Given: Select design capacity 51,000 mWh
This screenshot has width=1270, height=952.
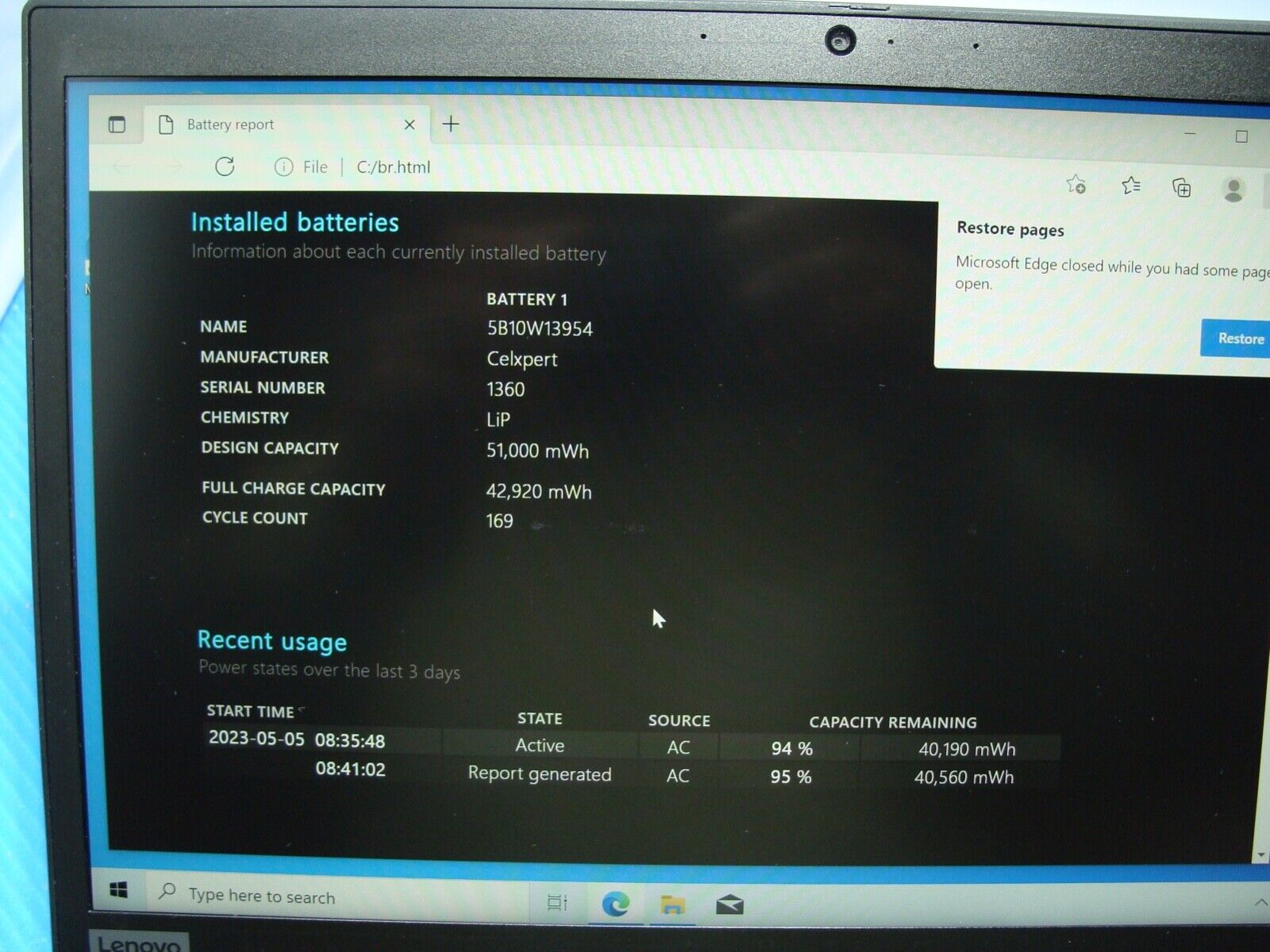Looking at the screenshot, I should coord(537,451).
